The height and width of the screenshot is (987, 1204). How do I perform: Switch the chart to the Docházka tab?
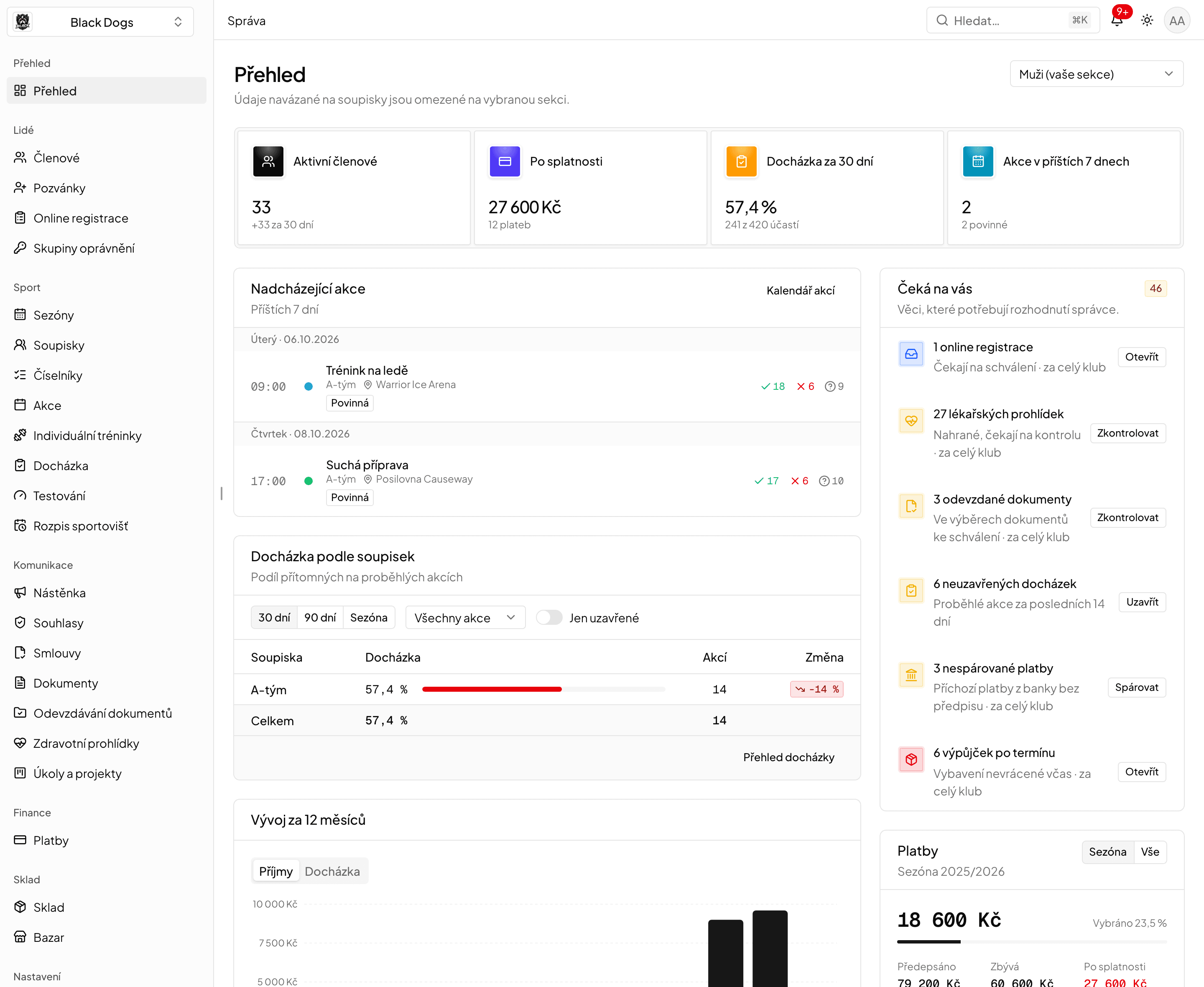(332, 871)
